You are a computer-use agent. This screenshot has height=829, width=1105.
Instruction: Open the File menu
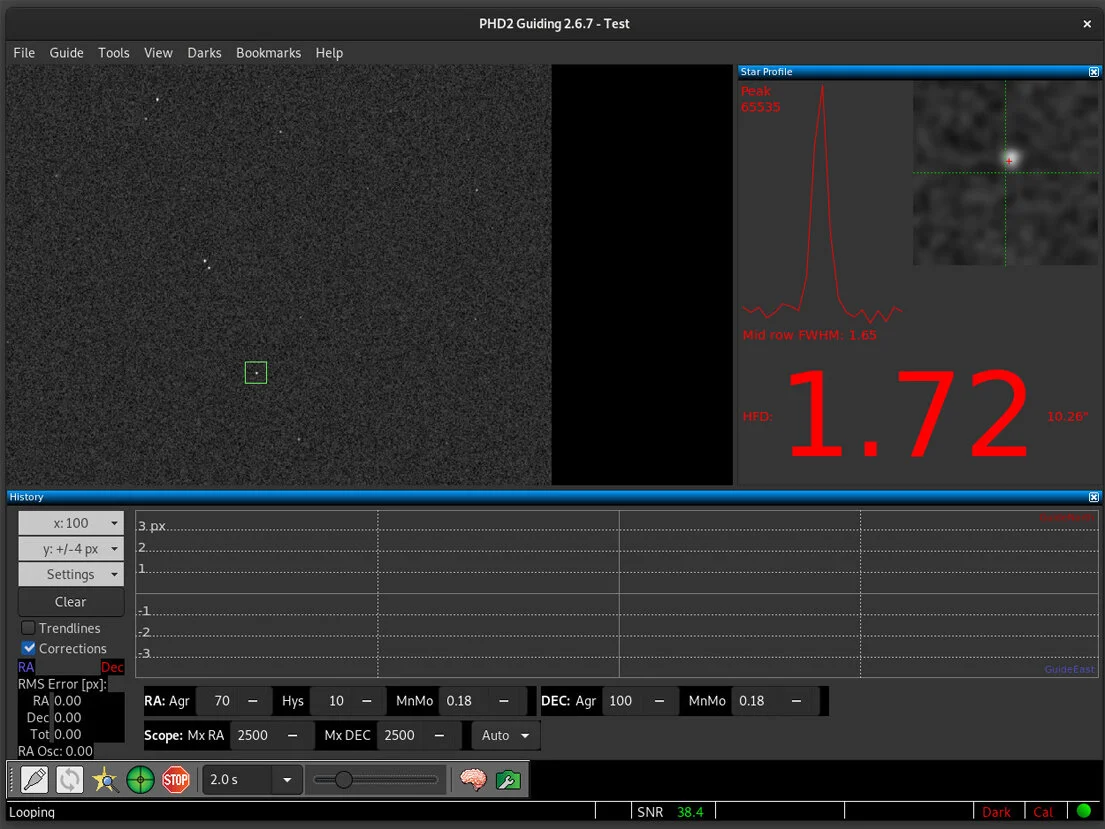[x=24, y=53]
